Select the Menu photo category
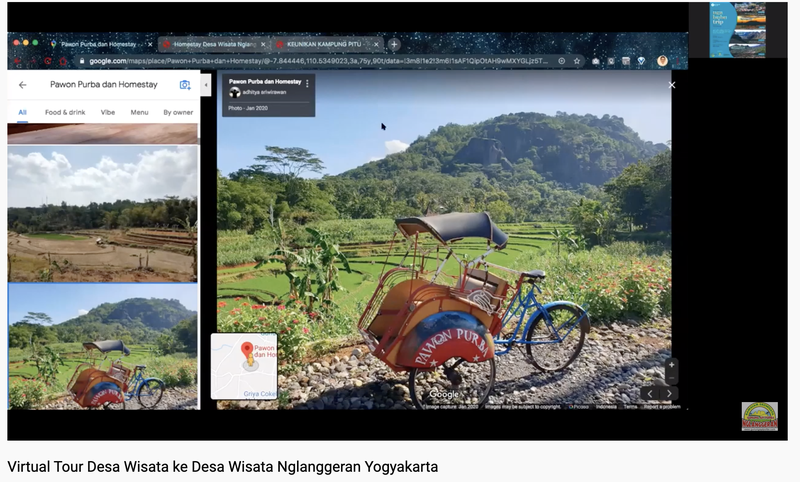 coord(139,112)
